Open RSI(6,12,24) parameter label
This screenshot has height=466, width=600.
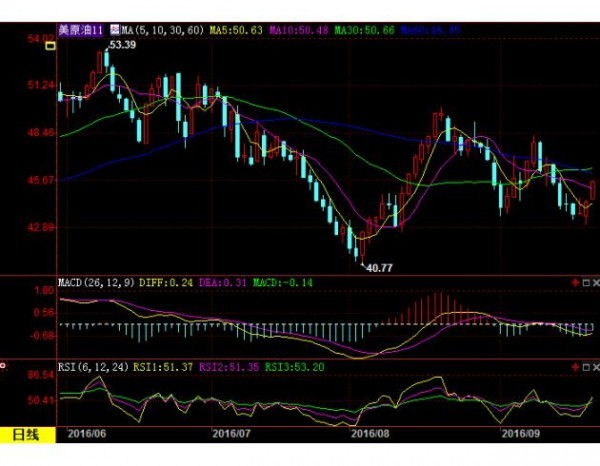pyautogui.click(x=94, y=365)
